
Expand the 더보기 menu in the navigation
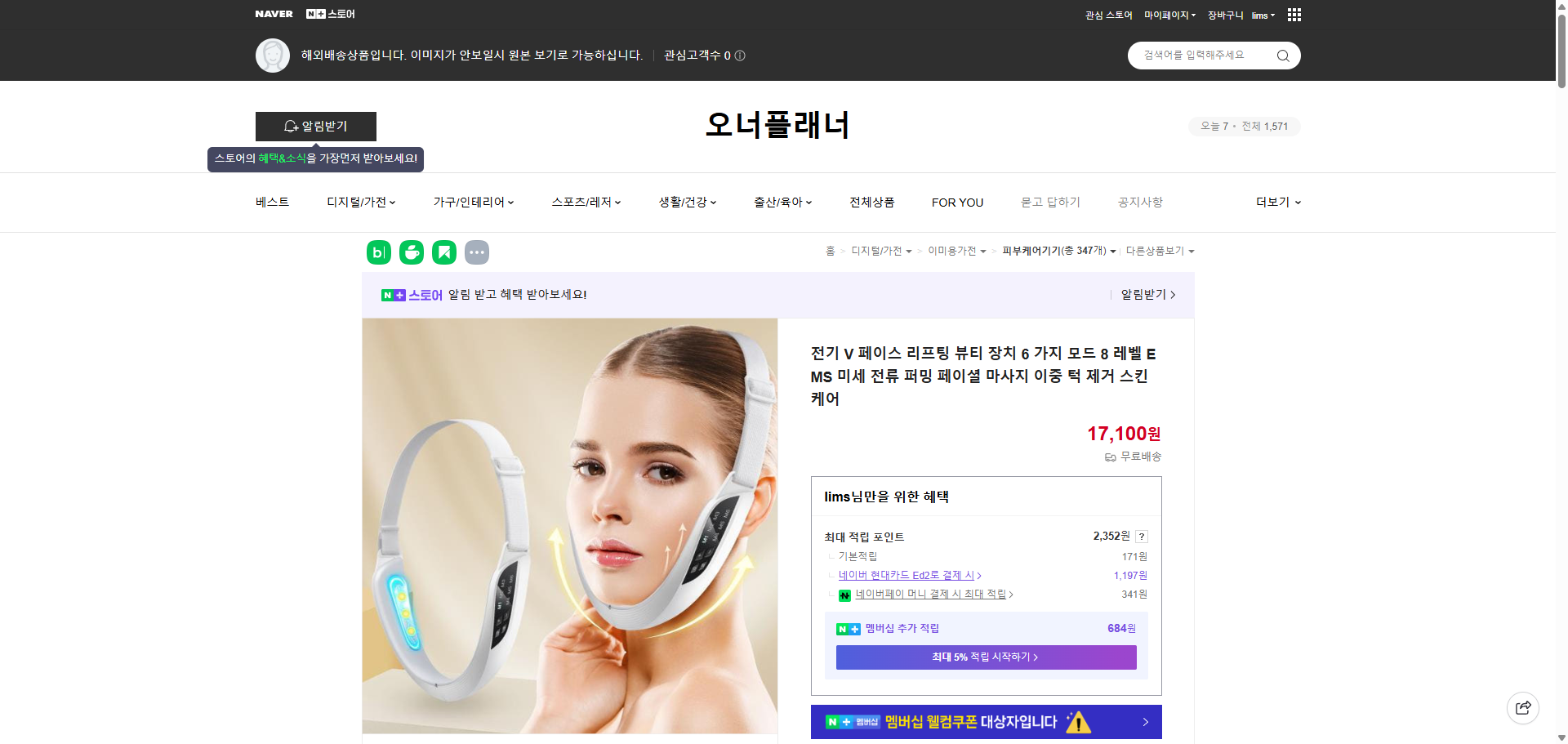pyautogui.click(x=1276, y=202)
